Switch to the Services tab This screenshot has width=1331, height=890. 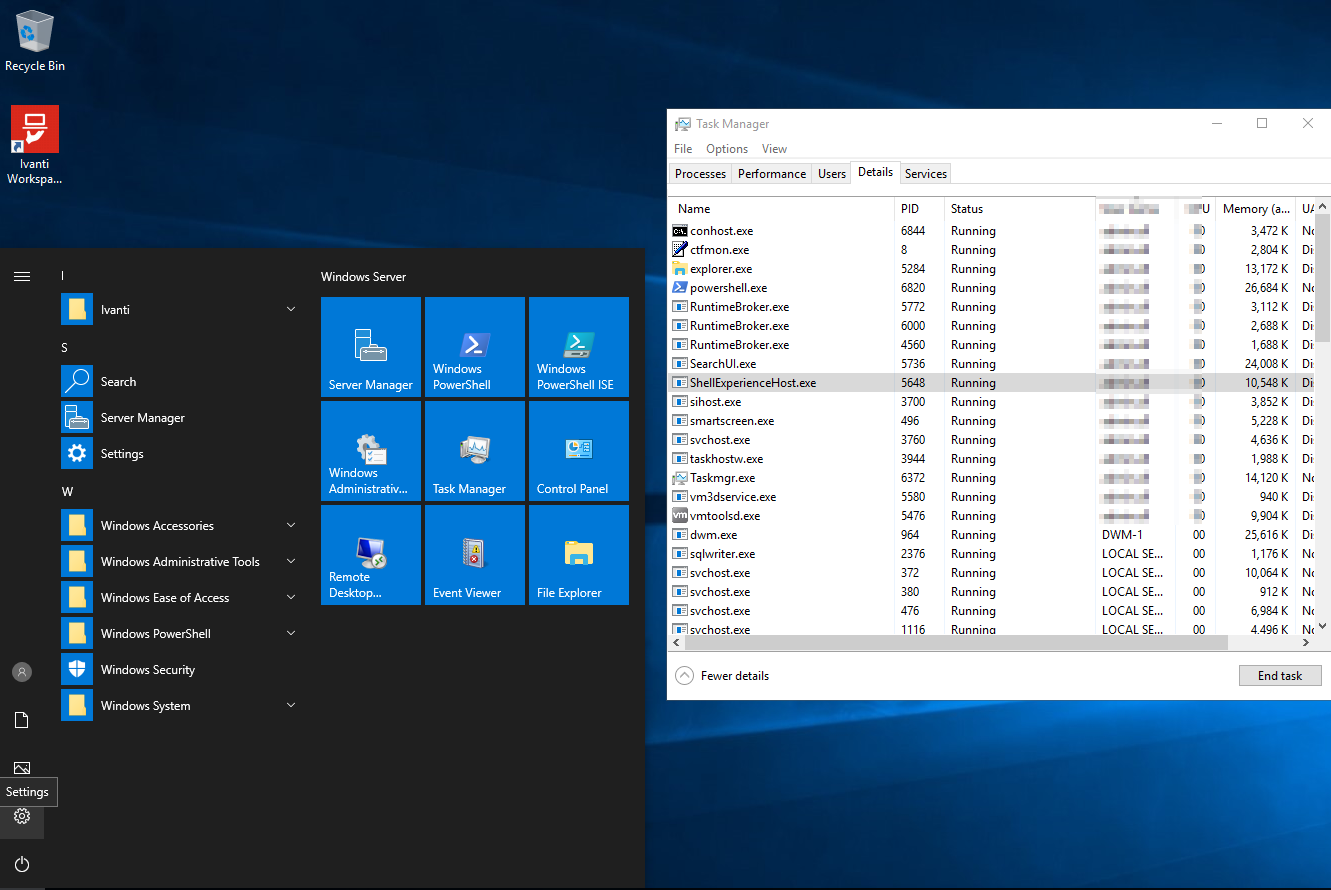pos(925,172)
